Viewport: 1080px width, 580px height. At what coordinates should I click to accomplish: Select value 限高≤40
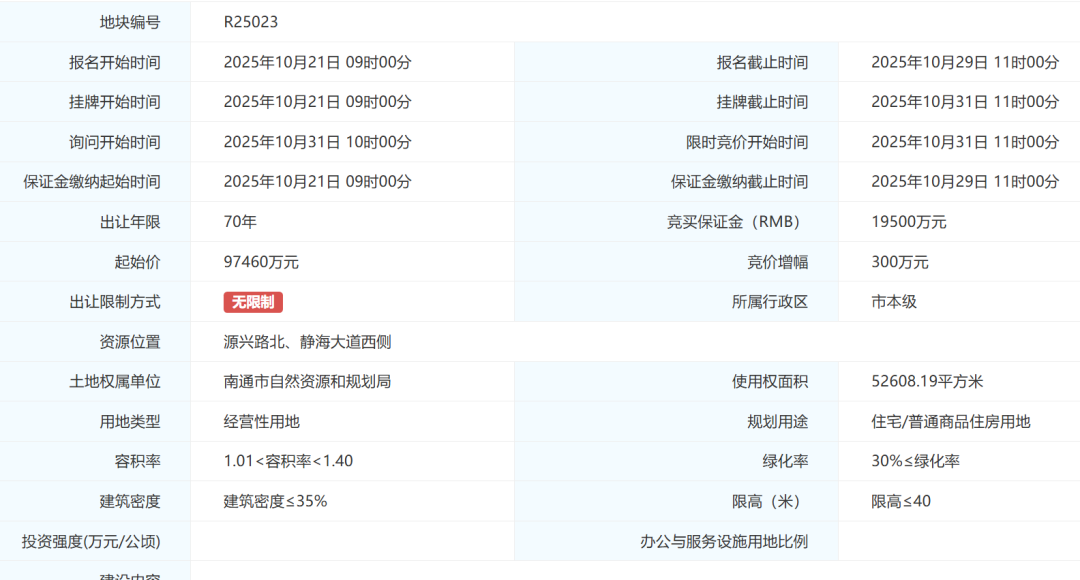(x=900, y=501)
